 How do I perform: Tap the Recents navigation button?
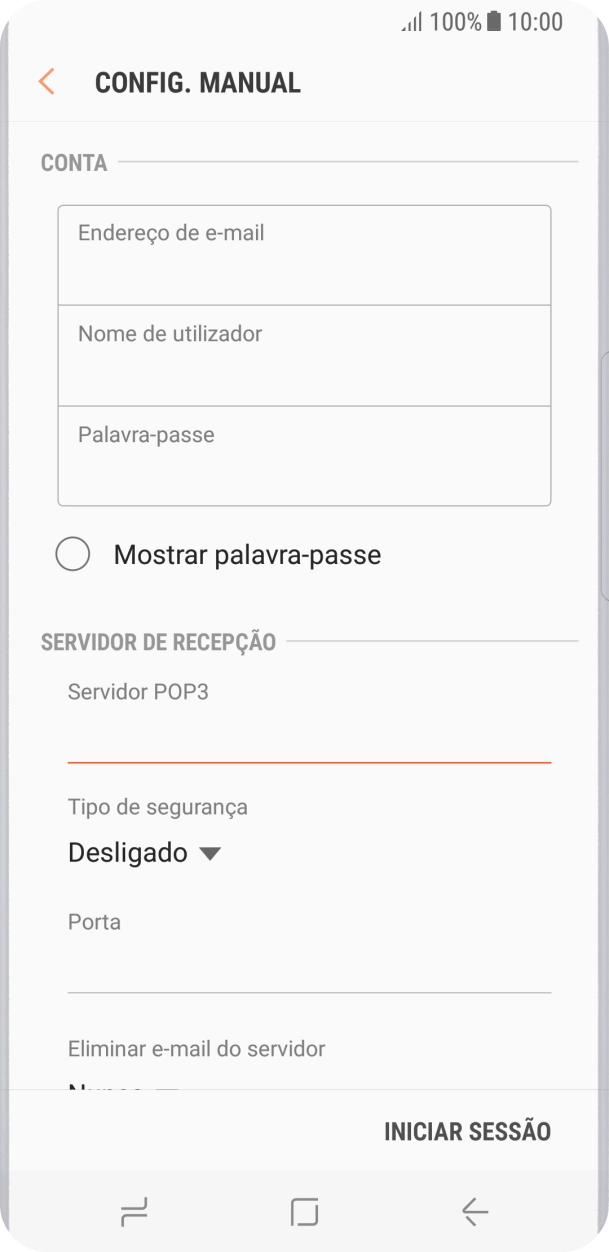click(133, 1212)
